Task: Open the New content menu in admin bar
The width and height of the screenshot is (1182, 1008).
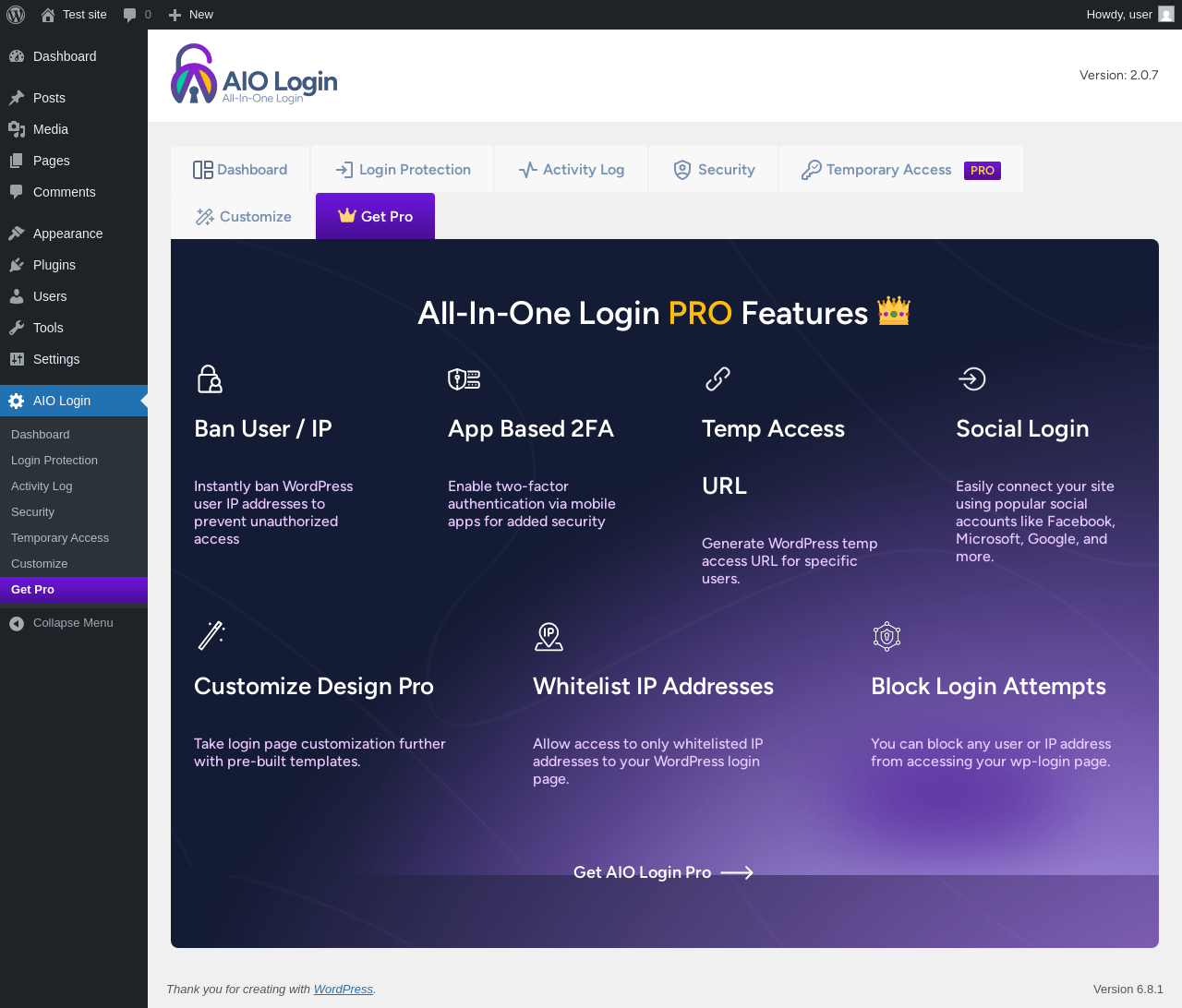Action: pyautogui.click(x=191, y=15)
